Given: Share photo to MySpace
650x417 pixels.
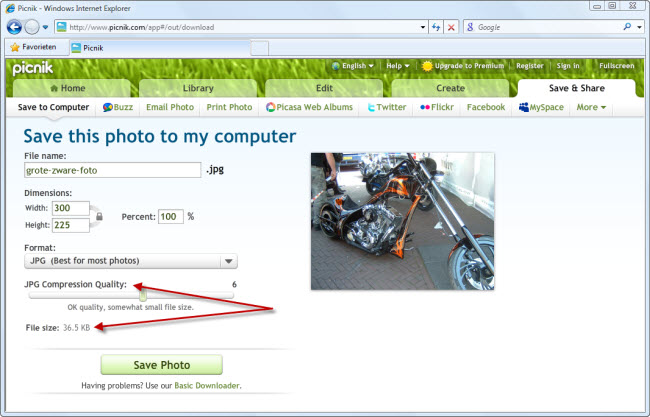Looking at the screenshot, I should (541, 107).
